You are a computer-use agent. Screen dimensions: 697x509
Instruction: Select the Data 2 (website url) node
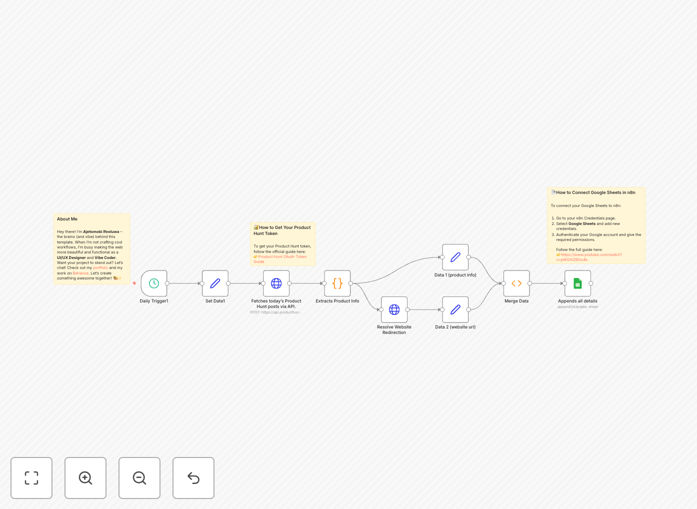click(x=455, y=309)
